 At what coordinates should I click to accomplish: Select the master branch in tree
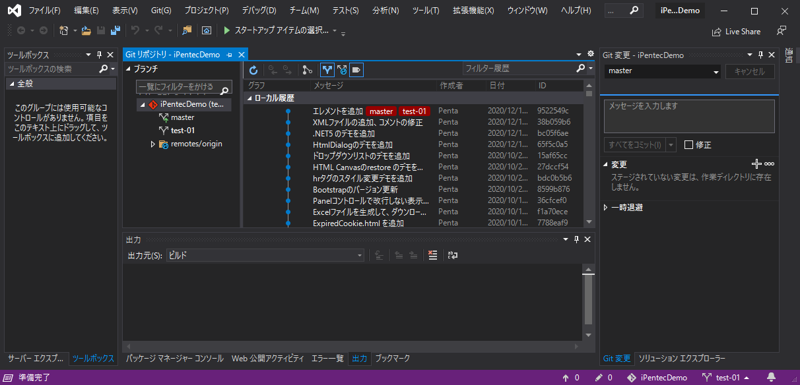(x=182, y=118)
